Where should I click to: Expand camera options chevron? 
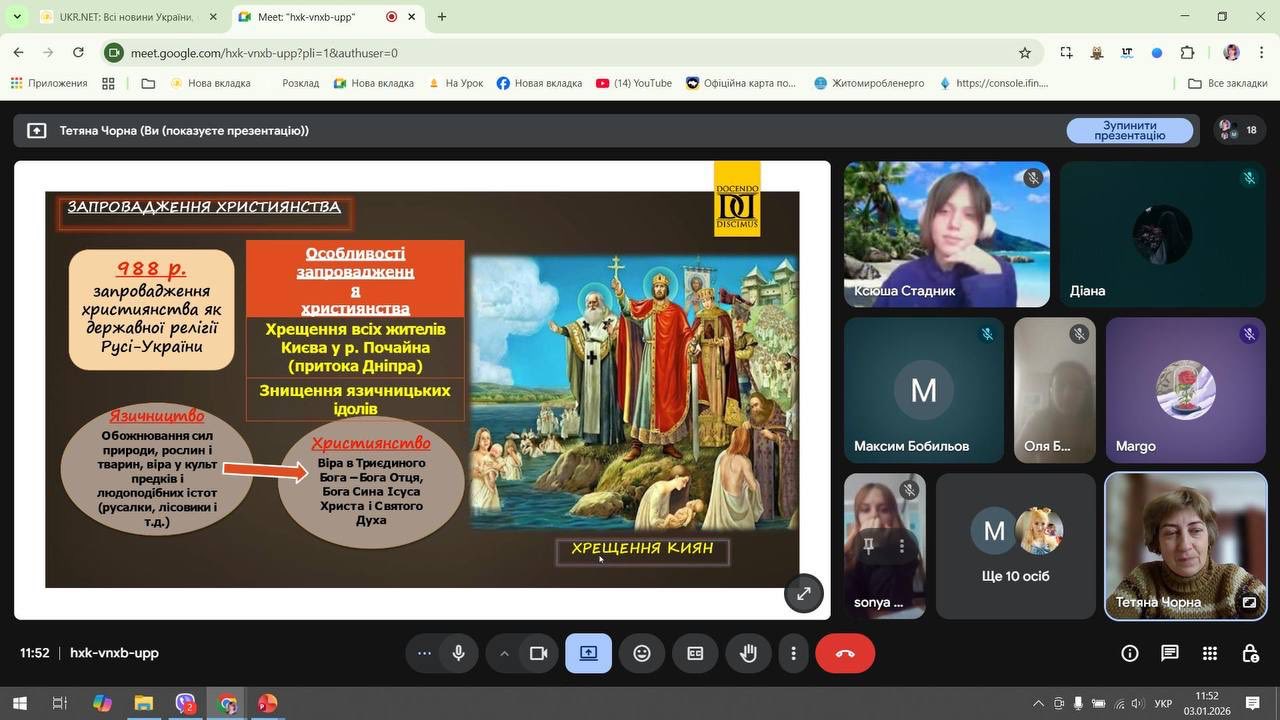504,653
